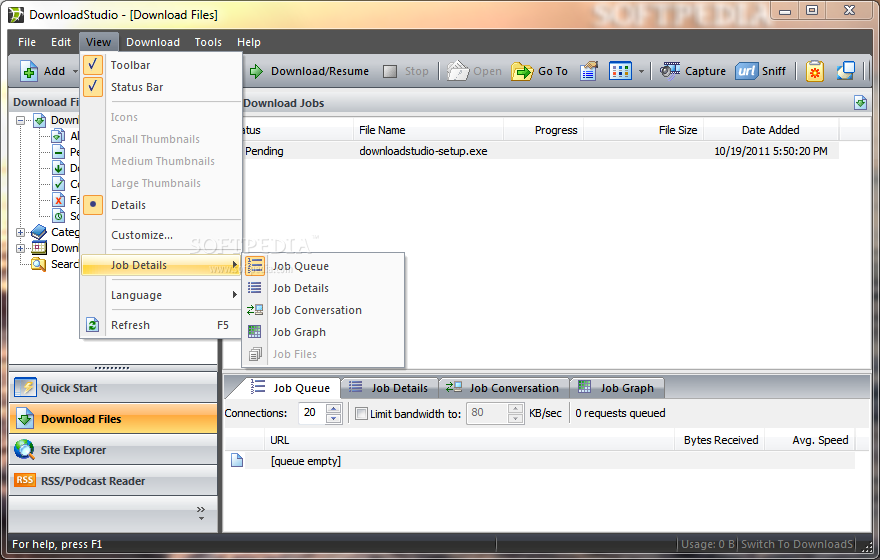Click the Go To folder icon
The image size is (880, 560).
coord(522,71)
